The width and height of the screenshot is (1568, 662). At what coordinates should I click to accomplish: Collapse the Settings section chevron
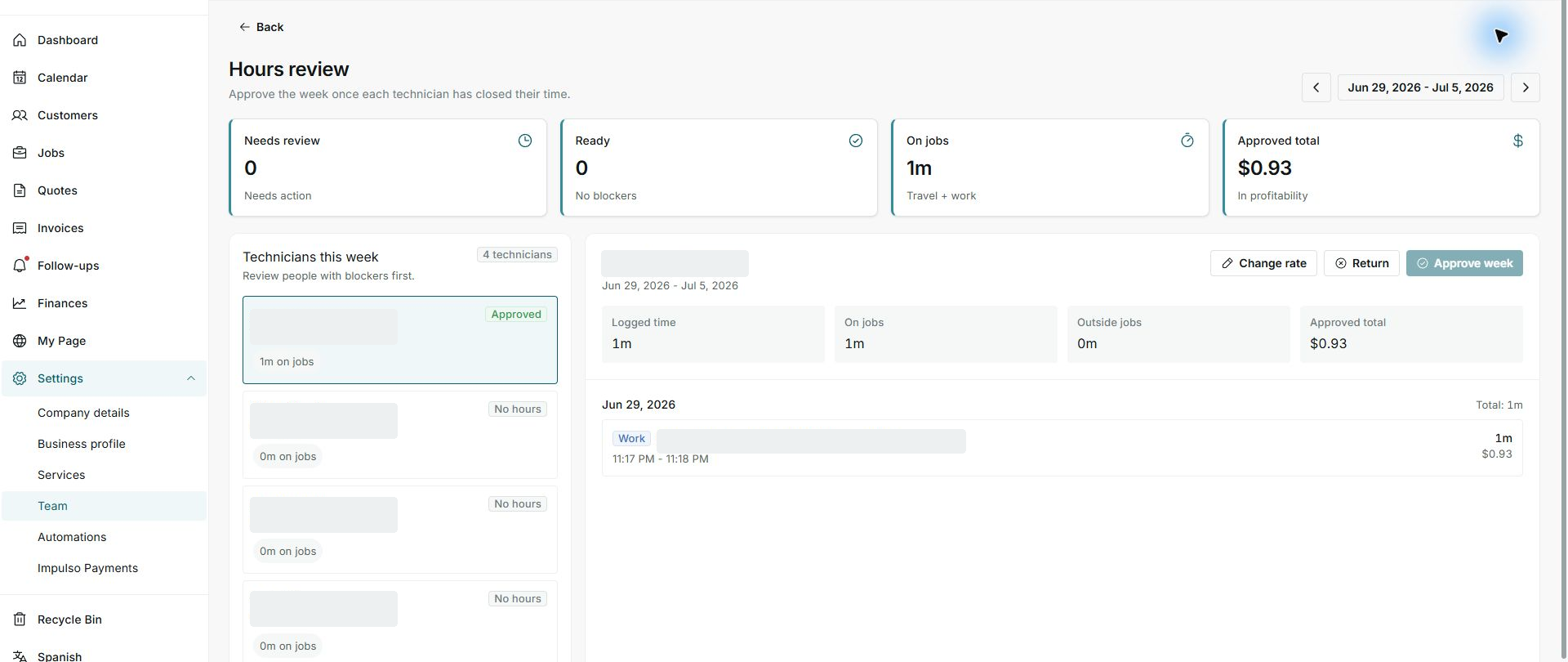point(190,378)
